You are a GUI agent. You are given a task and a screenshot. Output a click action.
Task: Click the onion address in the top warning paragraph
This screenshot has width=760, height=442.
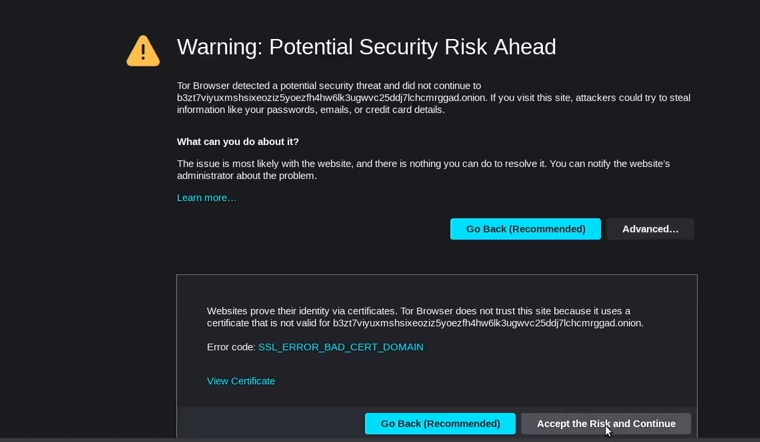[331, 98]
